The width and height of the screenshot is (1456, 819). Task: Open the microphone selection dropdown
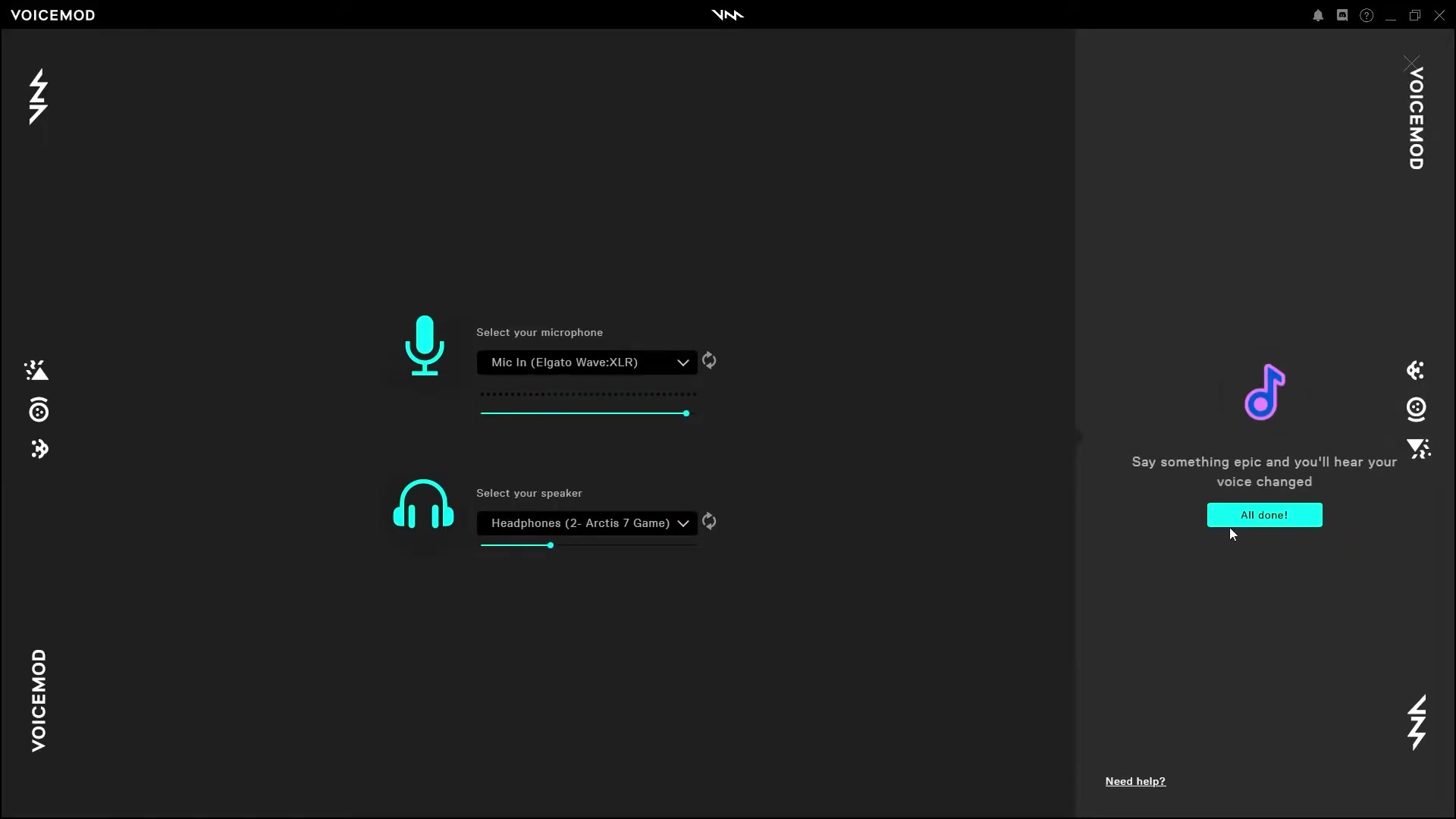pos(587,362)
